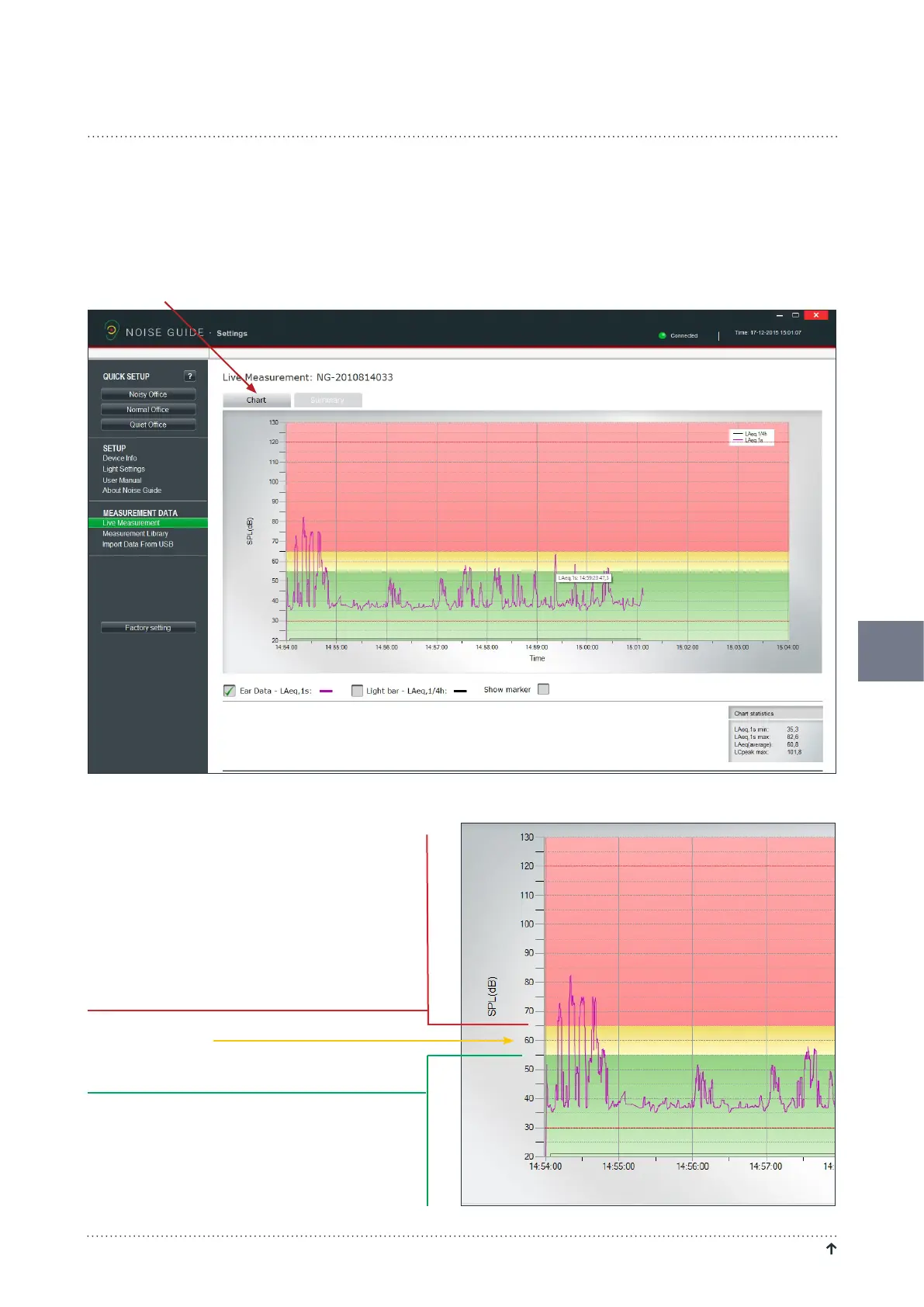924x1307 pixels.
Task: Click the Settings title text
Action: point(232,334)
